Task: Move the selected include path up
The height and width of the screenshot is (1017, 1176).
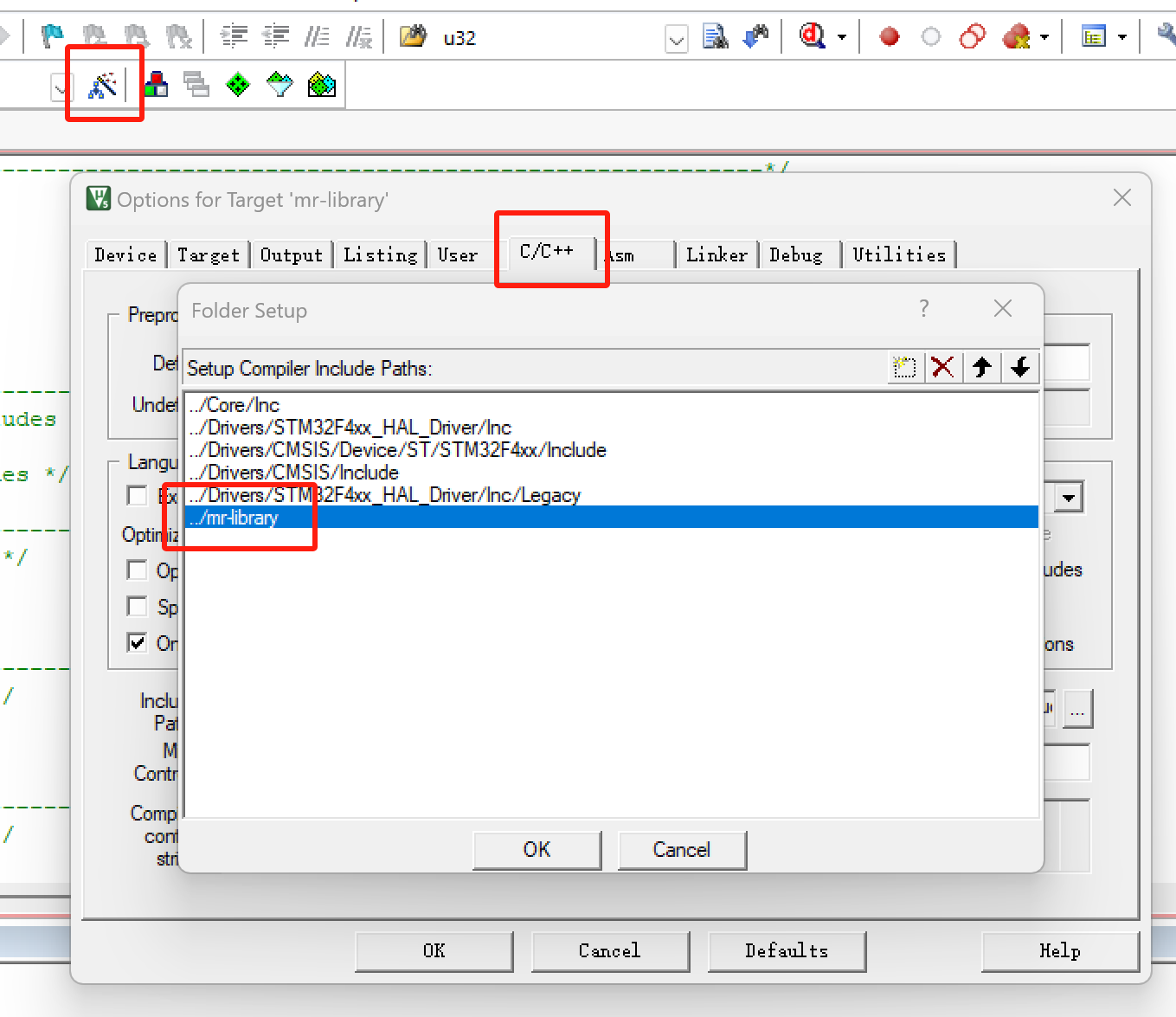Action: [x=981, y=367]
